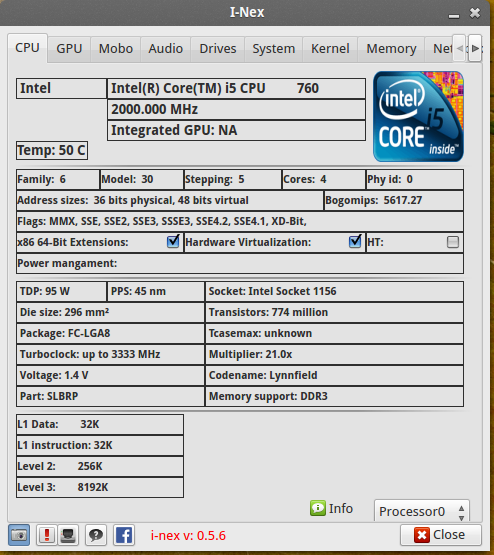Open the Audio tab
Screen dimensions: 494x555
pos(166,49)
